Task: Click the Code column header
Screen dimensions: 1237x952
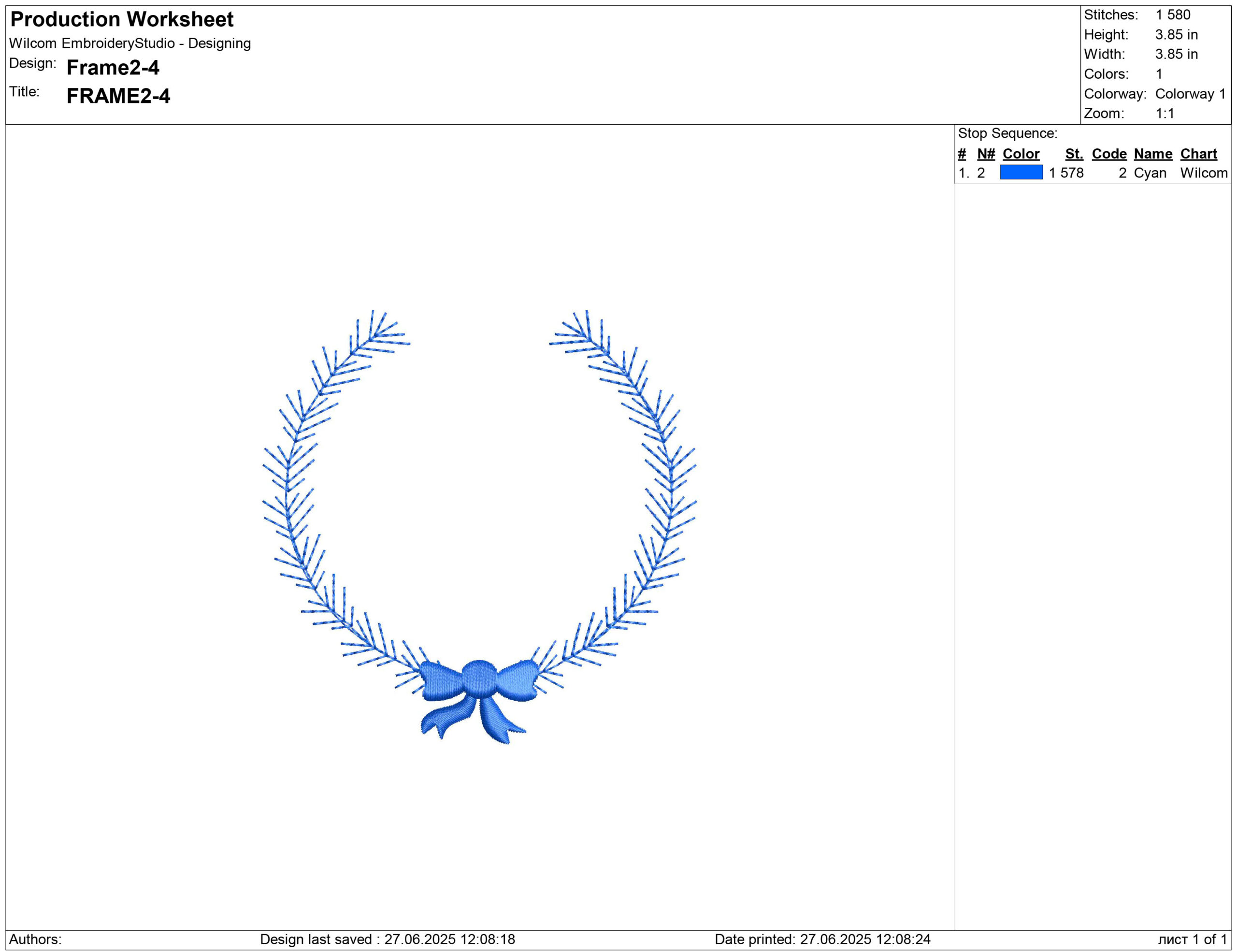Action: (1109, 154)
